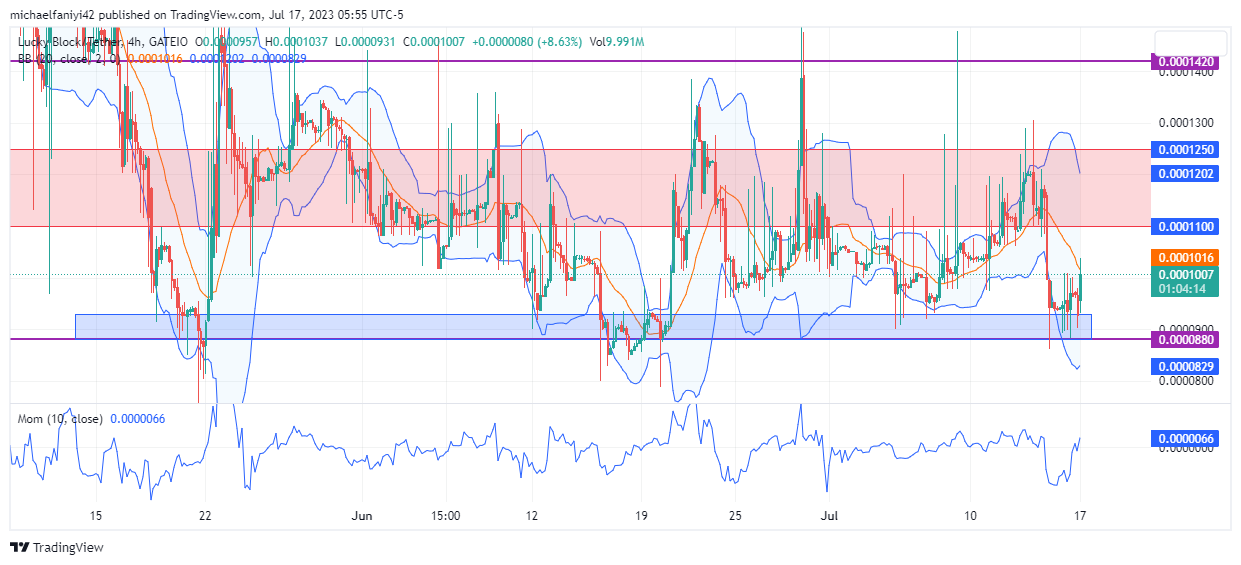Click the Mom (10, close) indicator legend
This screenshot has width=1241, height=565.
[x=60, y=419]
